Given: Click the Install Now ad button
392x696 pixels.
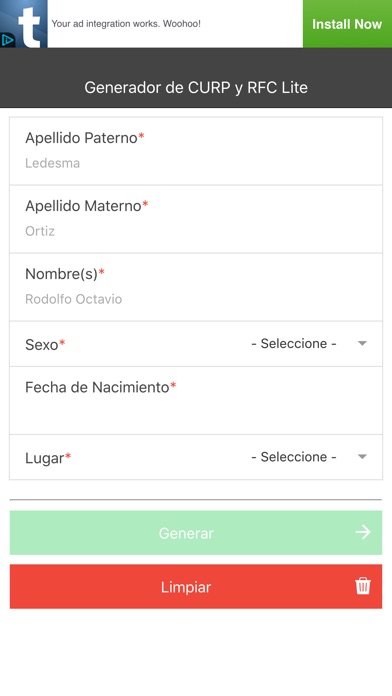Looking at the screenshot, I should 347,24.
